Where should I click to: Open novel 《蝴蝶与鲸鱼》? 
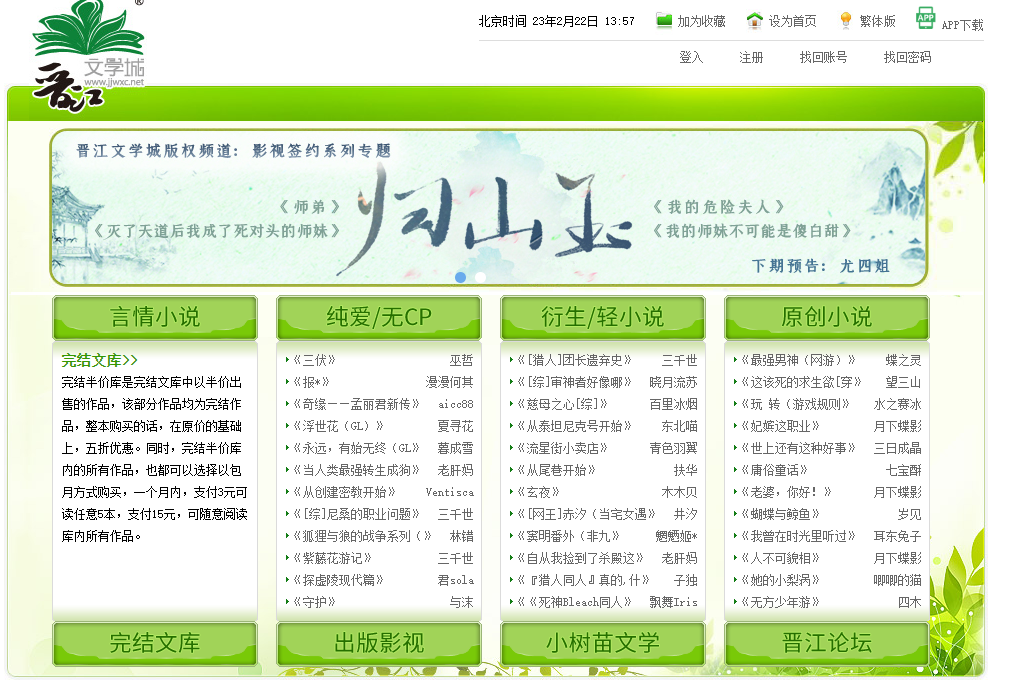(x=781, y=514)
